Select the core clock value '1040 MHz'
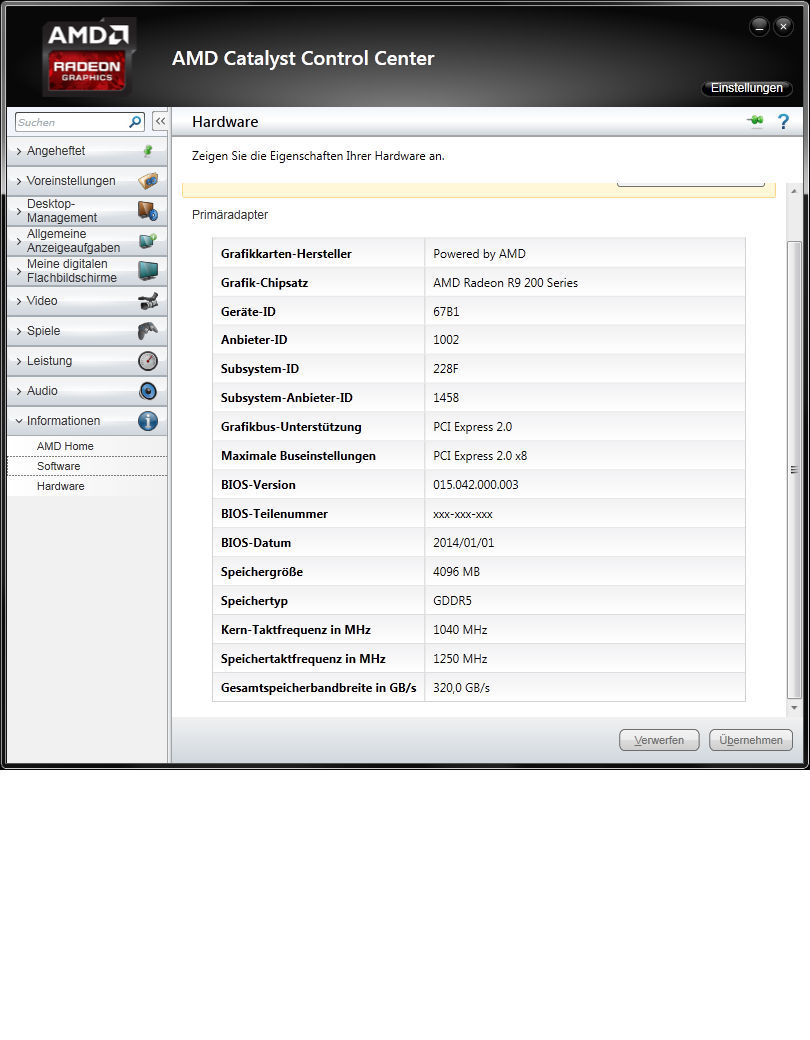Screen dimensions: 810x1040 (x=460, y=629)
